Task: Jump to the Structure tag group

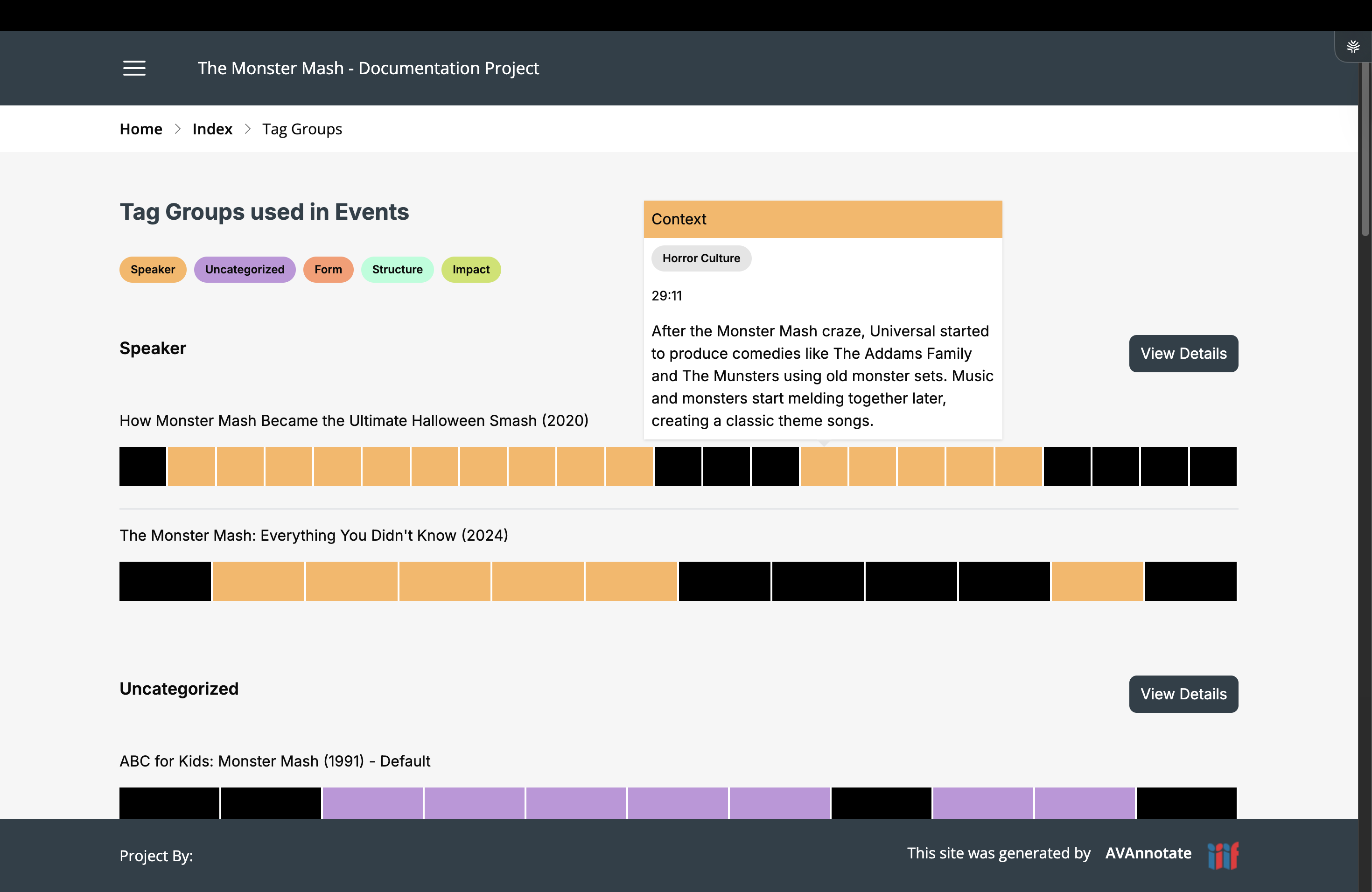Action: pos(397,270)
